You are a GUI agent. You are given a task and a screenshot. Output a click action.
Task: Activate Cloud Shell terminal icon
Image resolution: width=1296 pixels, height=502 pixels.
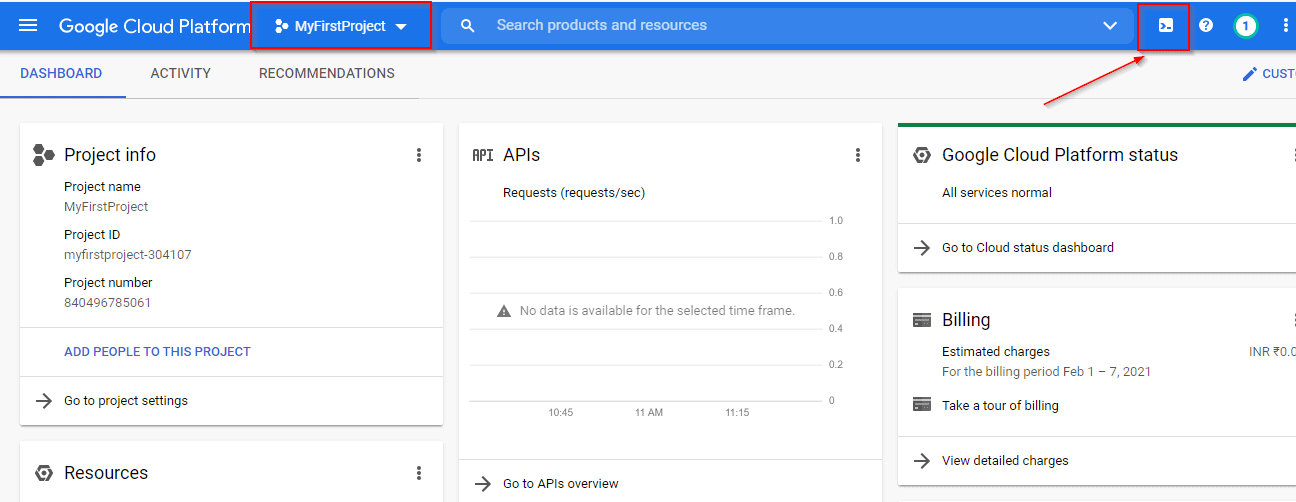1165,26
